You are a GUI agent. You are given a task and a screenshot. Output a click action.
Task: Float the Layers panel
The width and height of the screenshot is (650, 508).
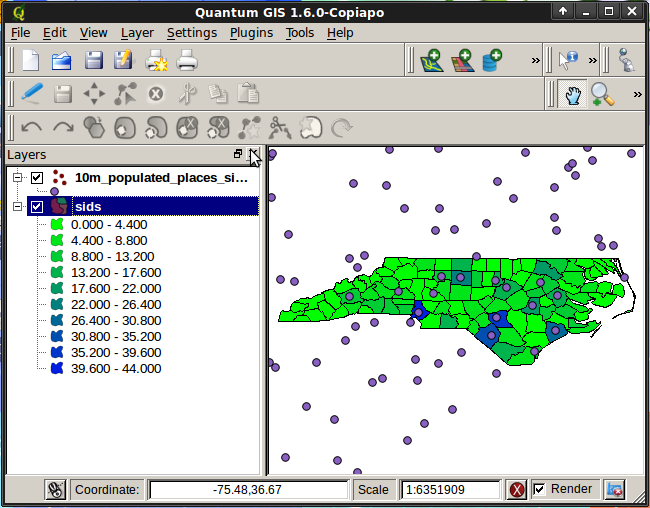(238, 154)
